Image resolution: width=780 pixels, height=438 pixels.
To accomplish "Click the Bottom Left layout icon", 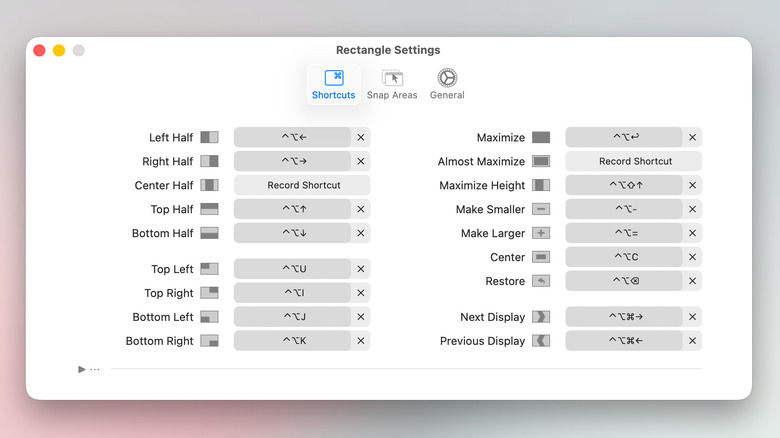I will pos(209,317).
